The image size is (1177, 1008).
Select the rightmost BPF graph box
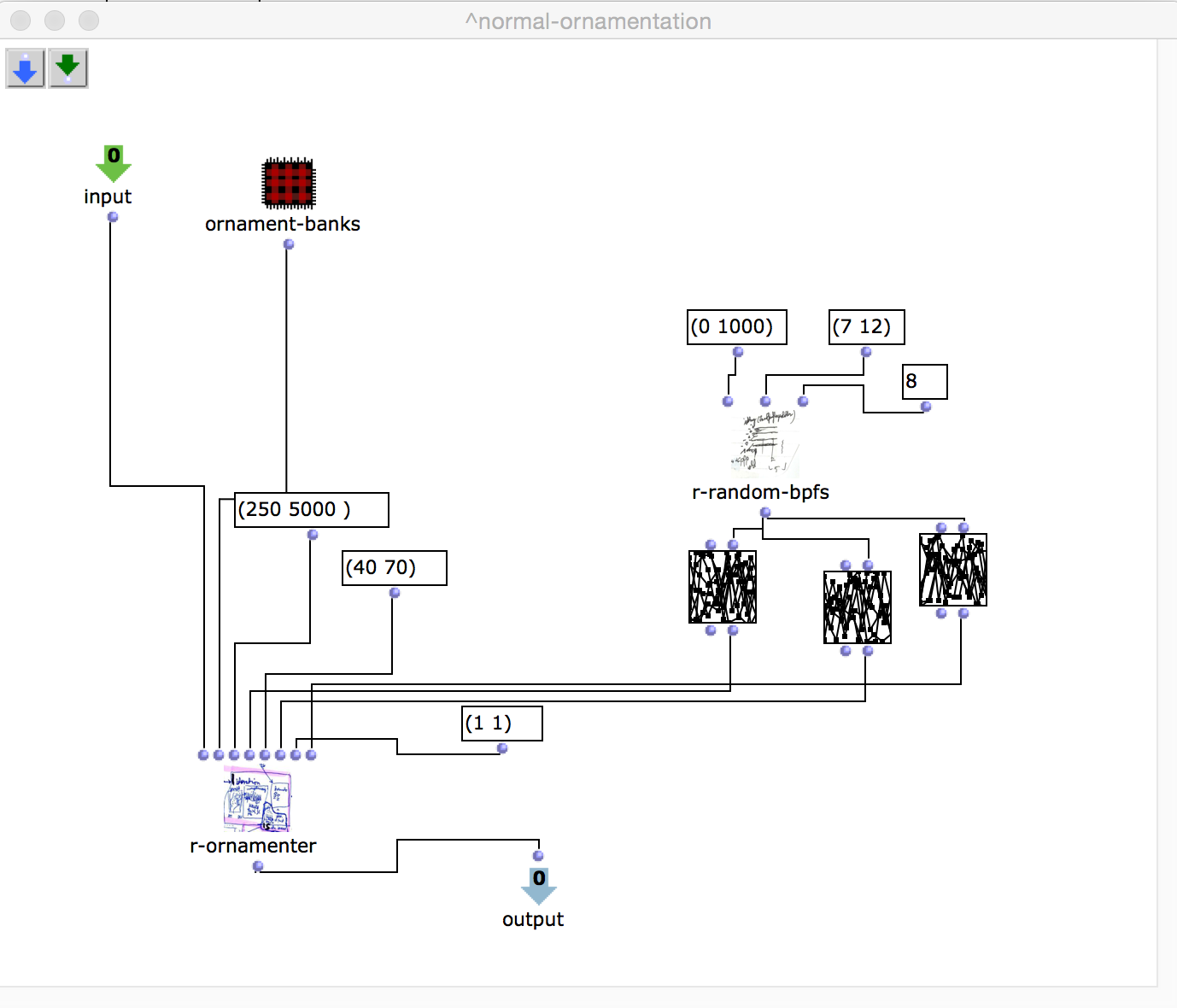(953, 570)
